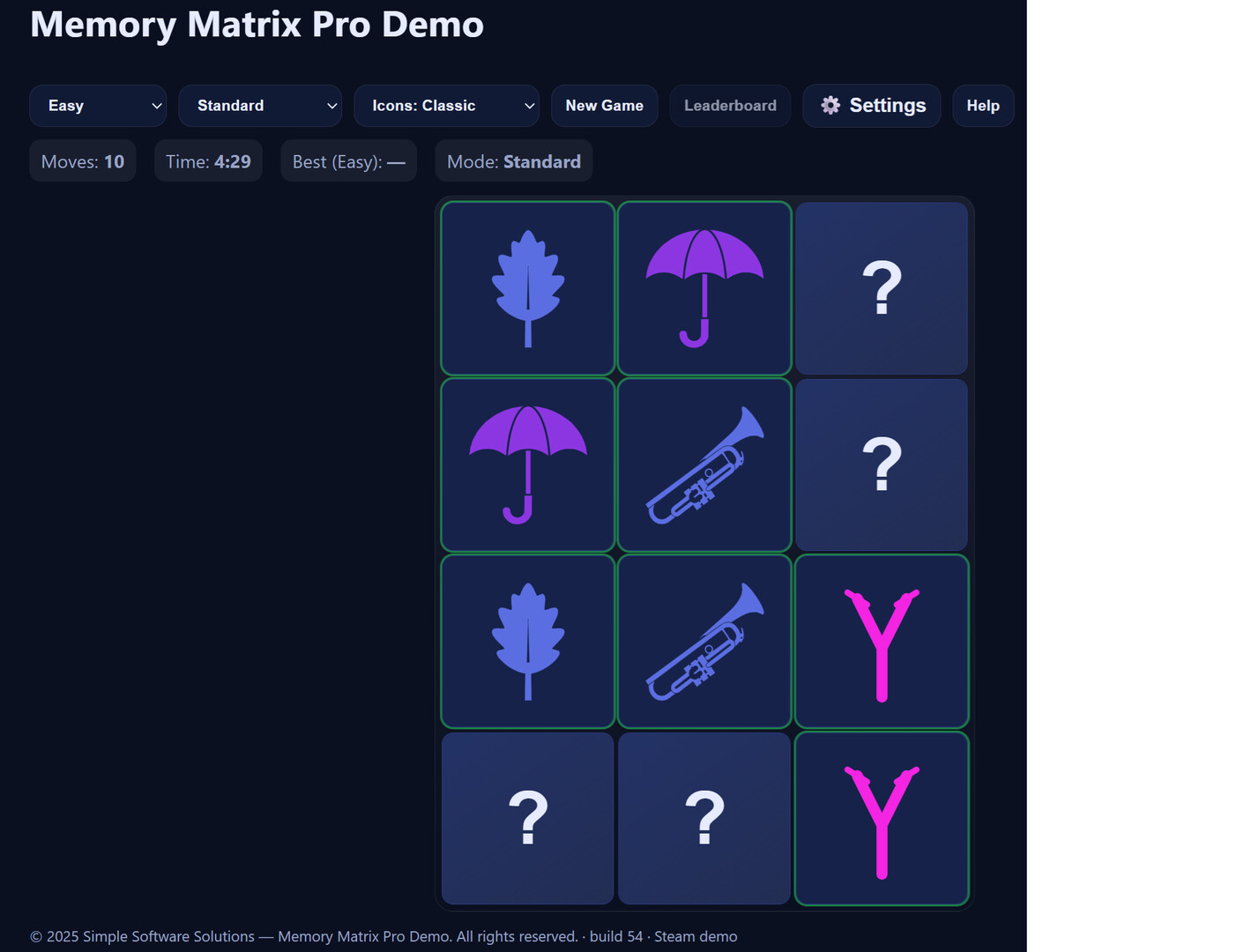Click the leaf card in the third row

pyautogui.click(x=528, y=641)
